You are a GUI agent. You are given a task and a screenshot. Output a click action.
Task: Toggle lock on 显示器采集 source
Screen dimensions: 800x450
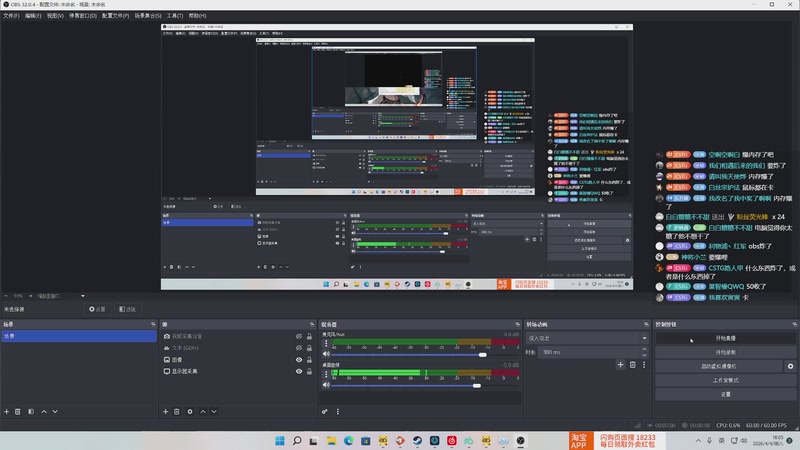coord(309,371)
